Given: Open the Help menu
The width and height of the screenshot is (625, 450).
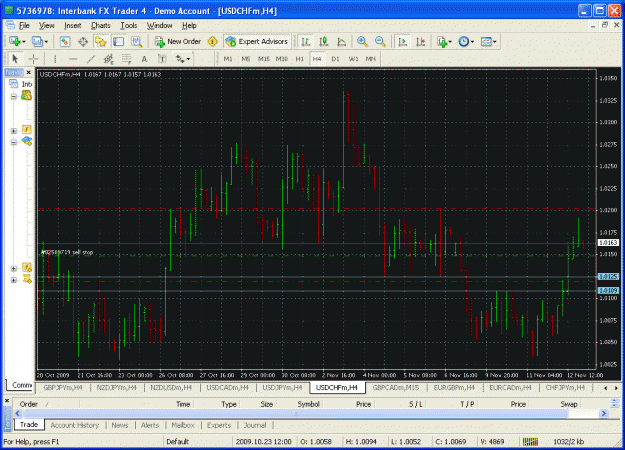Looking at the screenshot, I should coord(189,26).
